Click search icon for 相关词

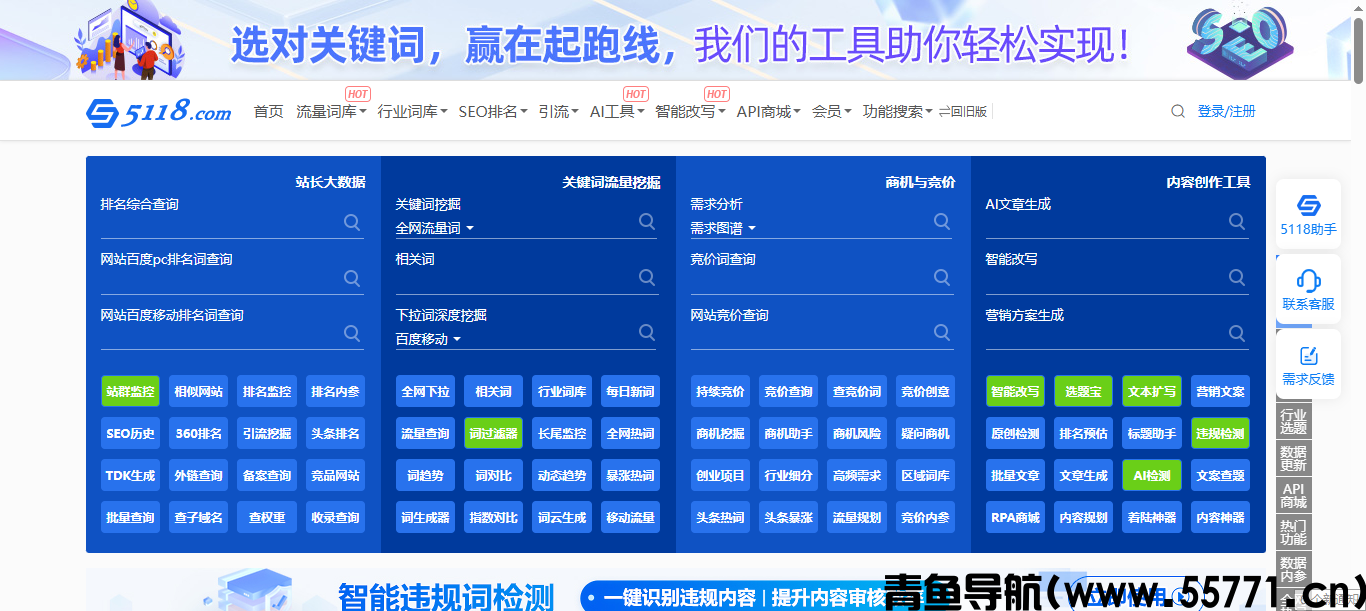(647, 277)
